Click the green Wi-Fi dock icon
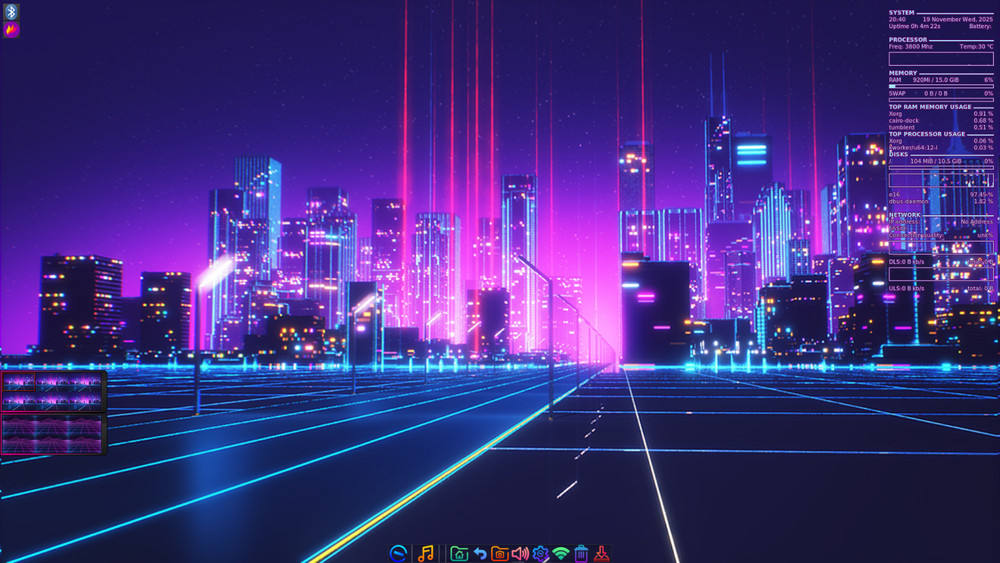This screenshot has width=1000, height=563. 561,553
